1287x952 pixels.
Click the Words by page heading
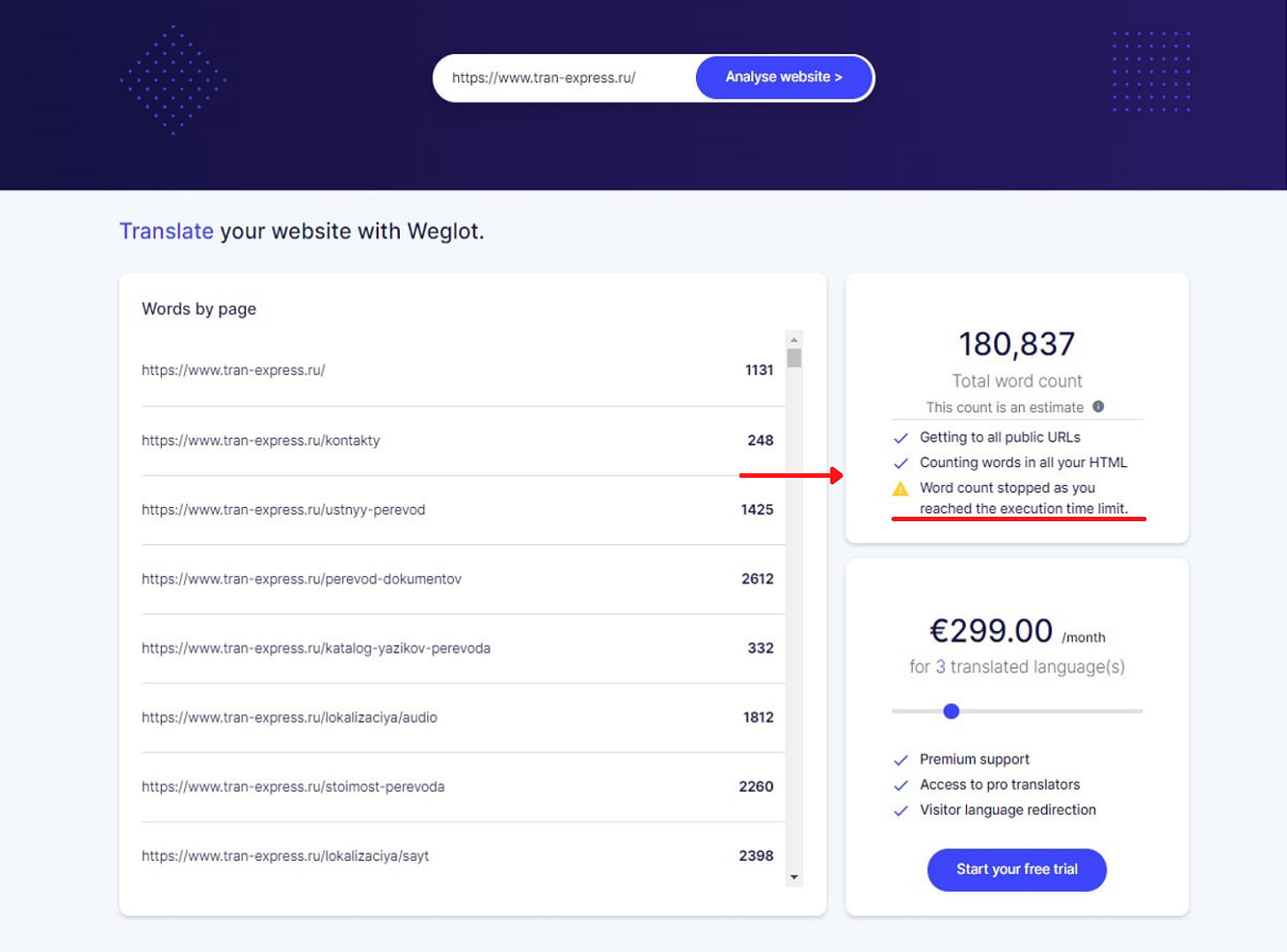(x=199, y=309)
